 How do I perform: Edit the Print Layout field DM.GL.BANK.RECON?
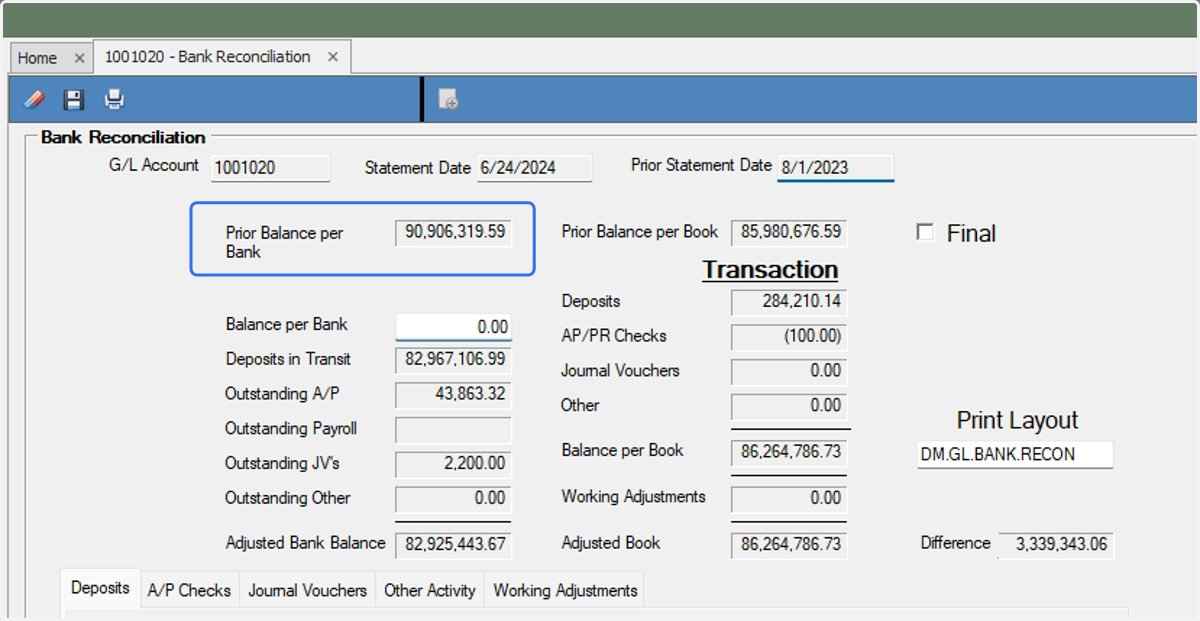point(1015,454)
